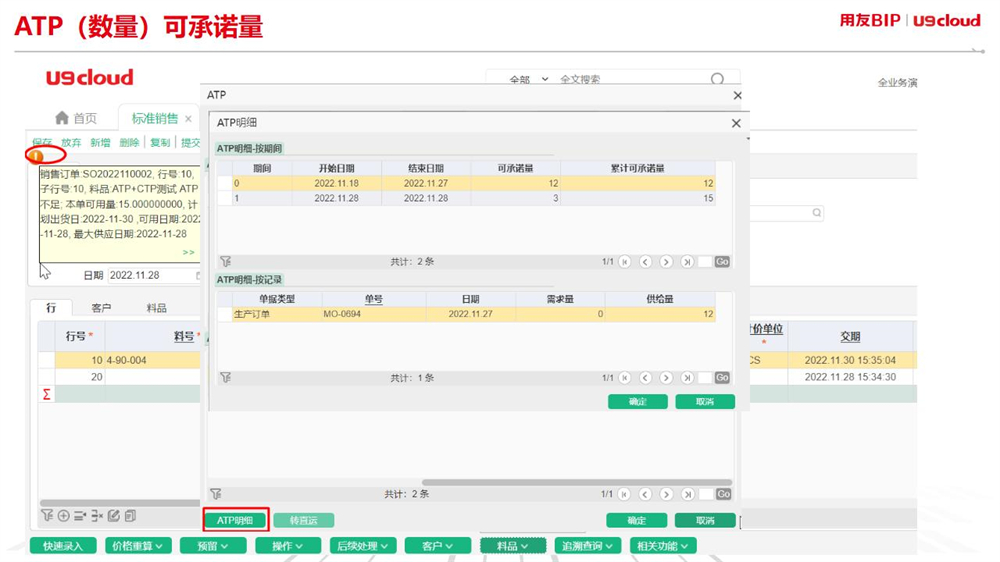Click filter icon in sales order line toolbar
Viewport: 1000px width, 562px height.
coord(47,515)
